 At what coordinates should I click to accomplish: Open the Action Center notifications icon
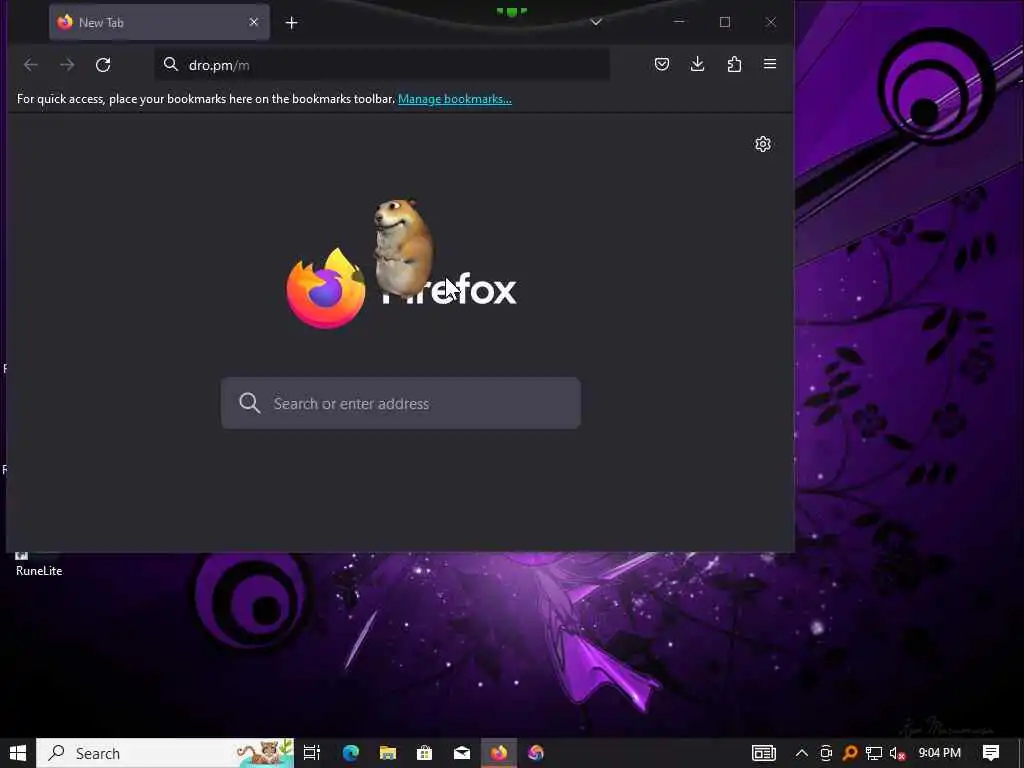click(x=991, y=753)
